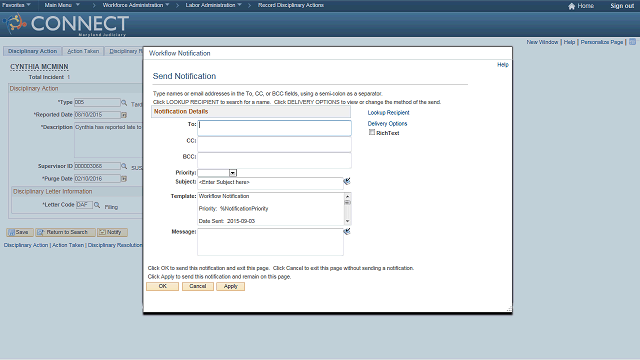Open Labor Administration breadcrumb menu
This screenshot has height=360, width=640.
(213, 5)
